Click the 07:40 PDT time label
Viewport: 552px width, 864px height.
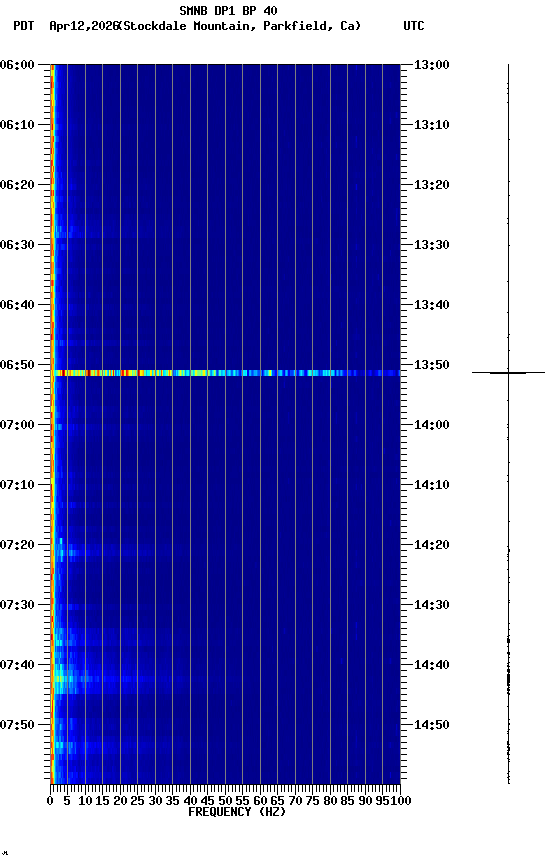pyautogui.click(x=17, y=666)
